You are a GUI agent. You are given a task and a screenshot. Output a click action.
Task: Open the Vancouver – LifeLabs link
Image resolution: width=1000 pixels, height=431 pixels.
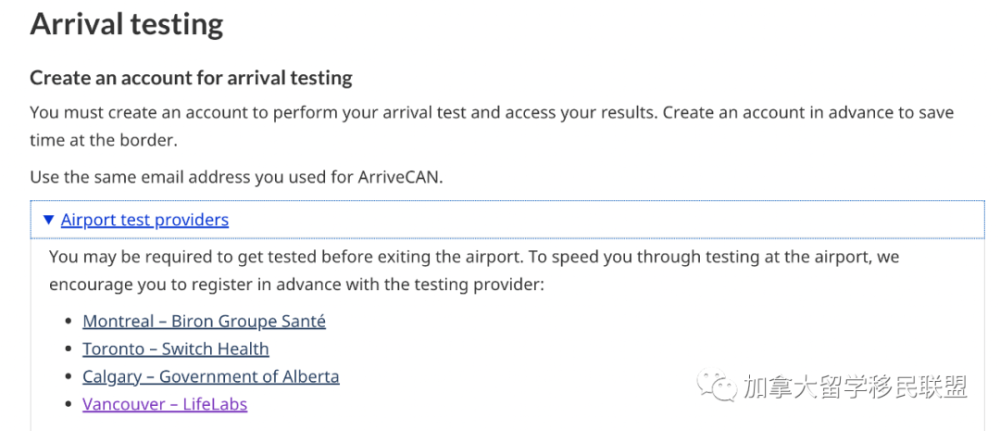(165, 404)
